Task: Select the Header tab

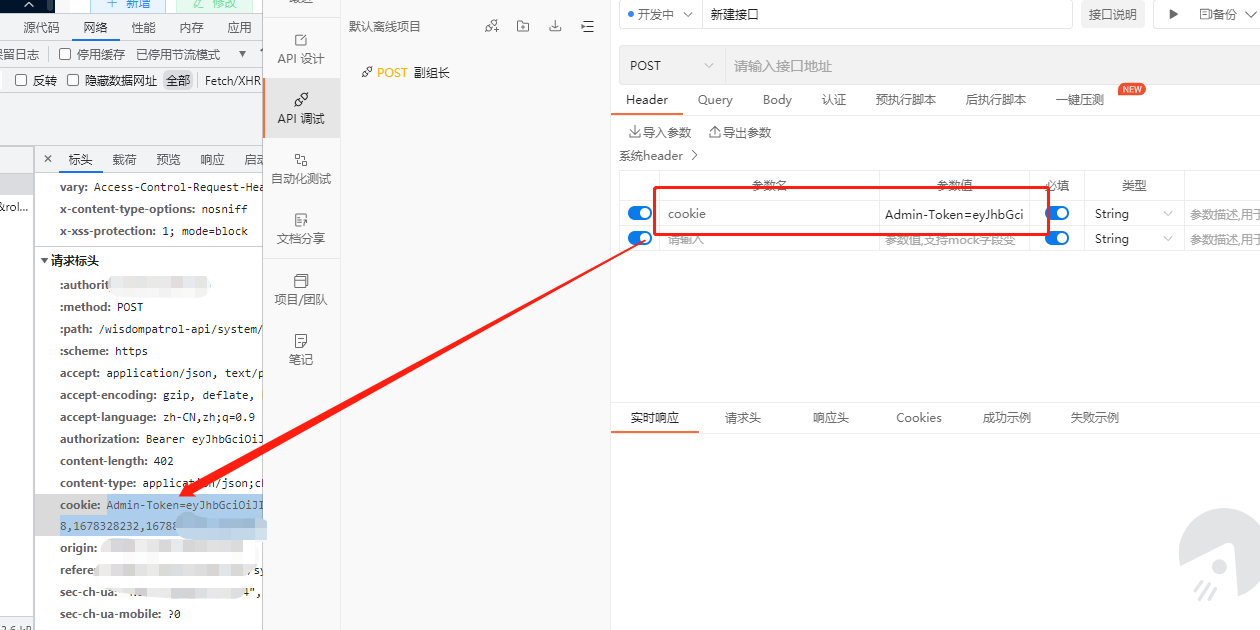Action: click(x=647, y=100)
